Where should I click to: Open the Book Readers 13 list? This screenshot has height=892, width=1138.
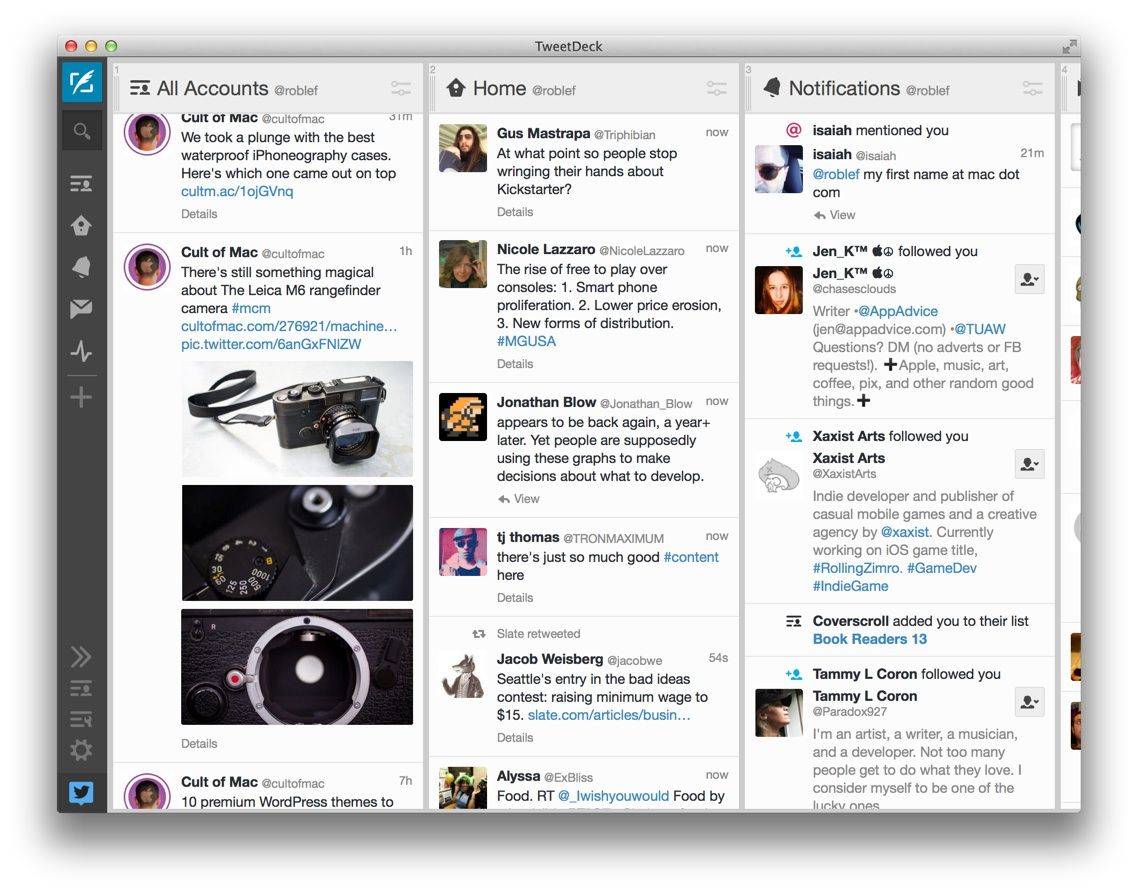point(869,639)
